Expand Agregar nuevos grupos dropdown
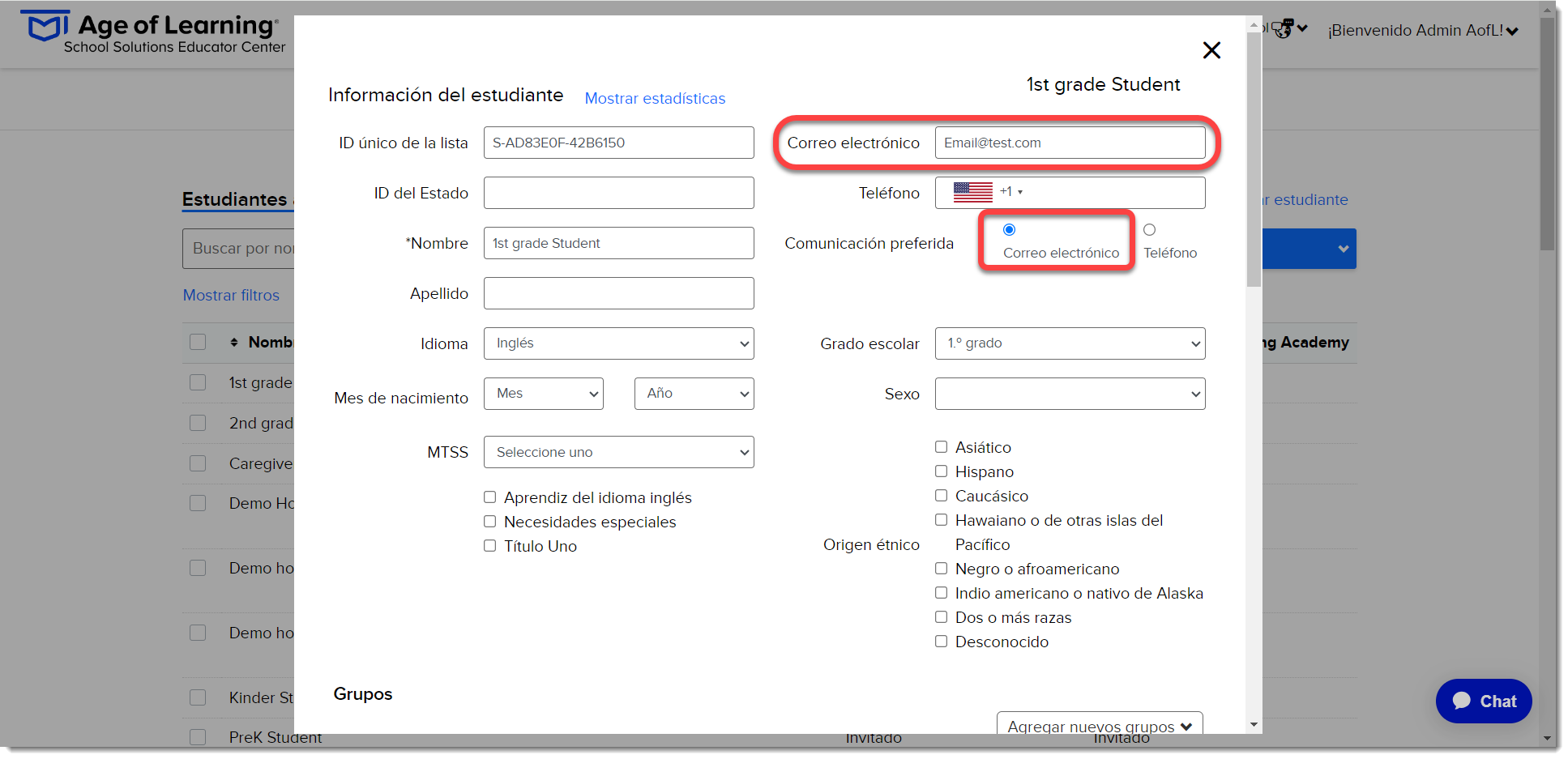 point(1100,723)
